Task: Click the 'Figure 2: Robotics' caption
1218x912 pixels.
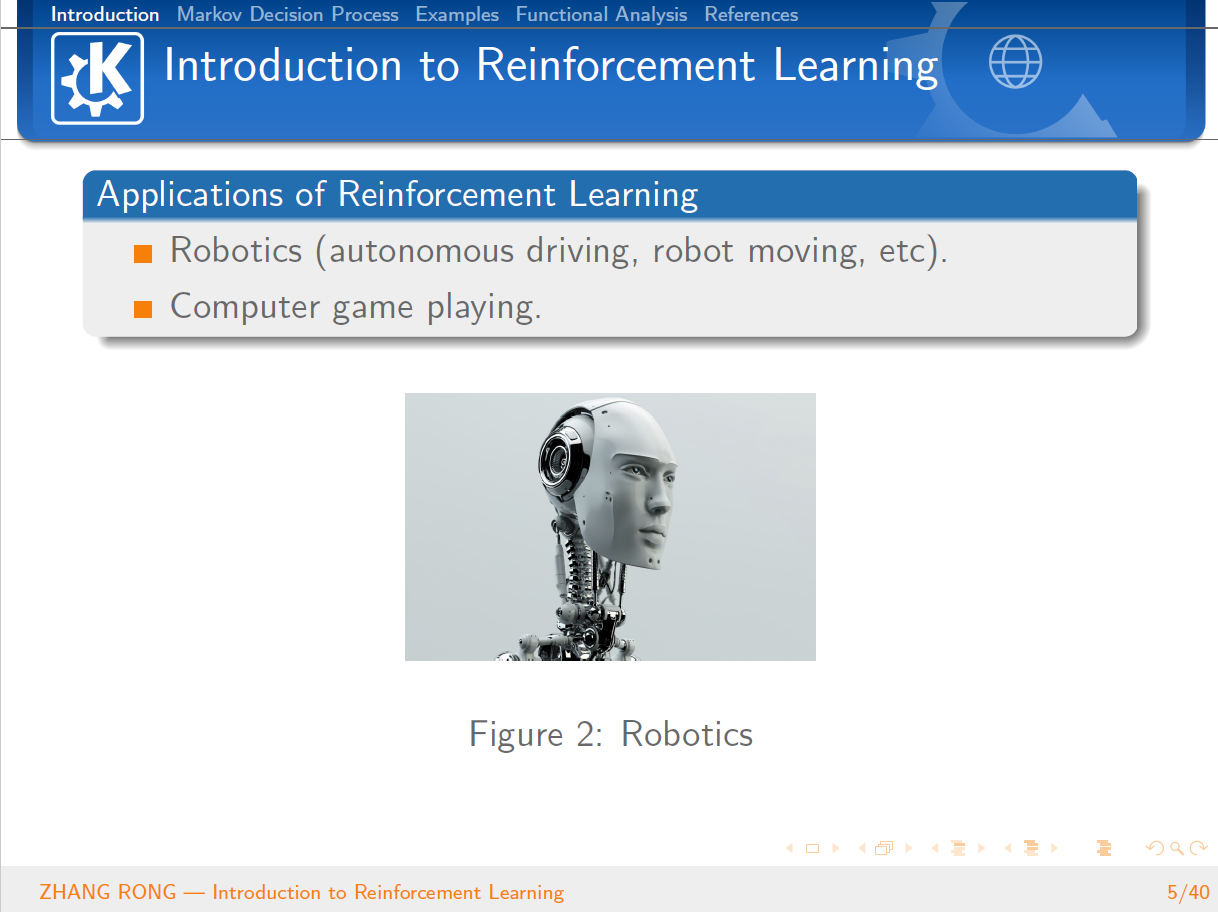Action: coord(611,734)
